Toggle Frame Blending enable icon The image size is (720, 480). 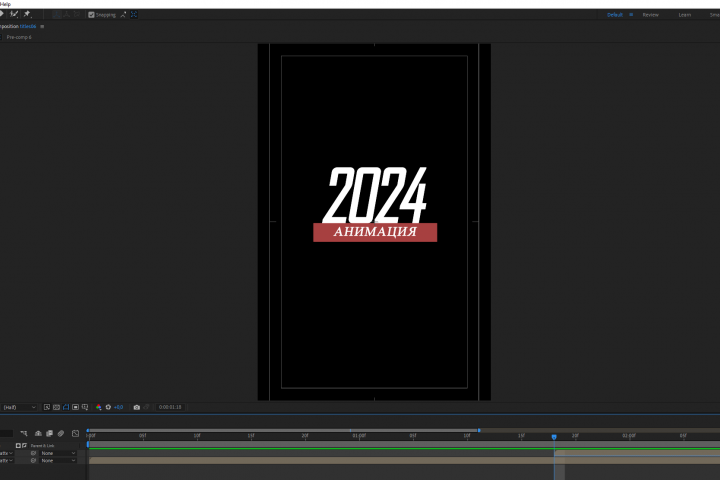click(x=50, y=434)
